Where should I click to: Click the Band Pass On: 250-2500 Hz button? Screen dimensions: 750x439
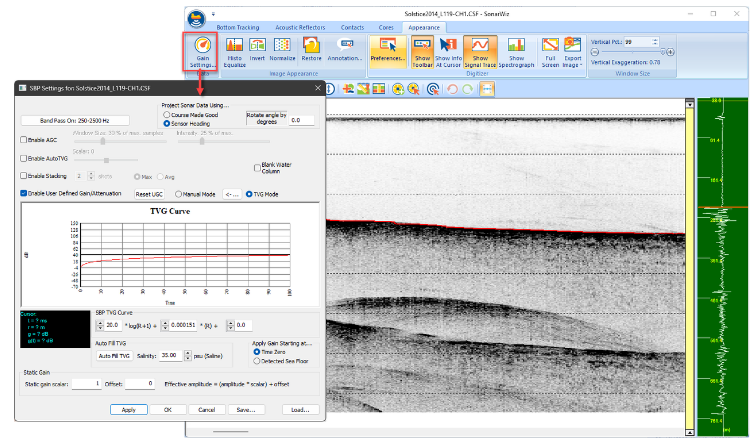75,121
